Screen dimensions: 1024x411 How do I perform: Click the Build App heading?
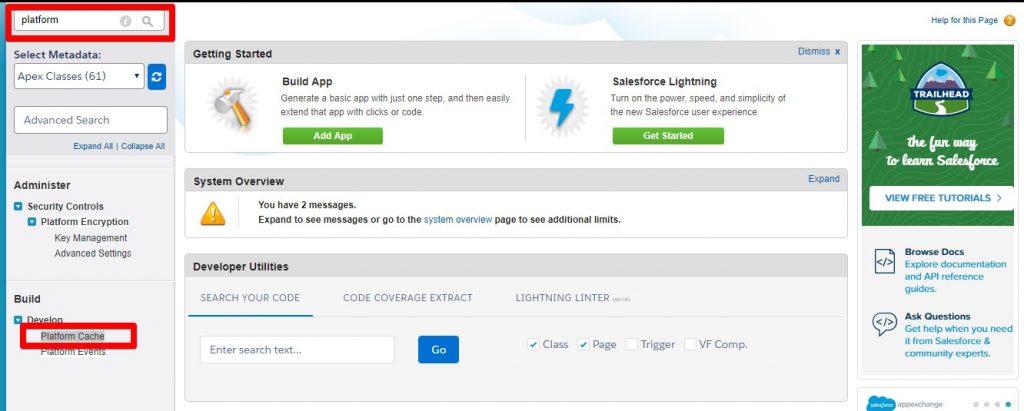pos(307,82)
